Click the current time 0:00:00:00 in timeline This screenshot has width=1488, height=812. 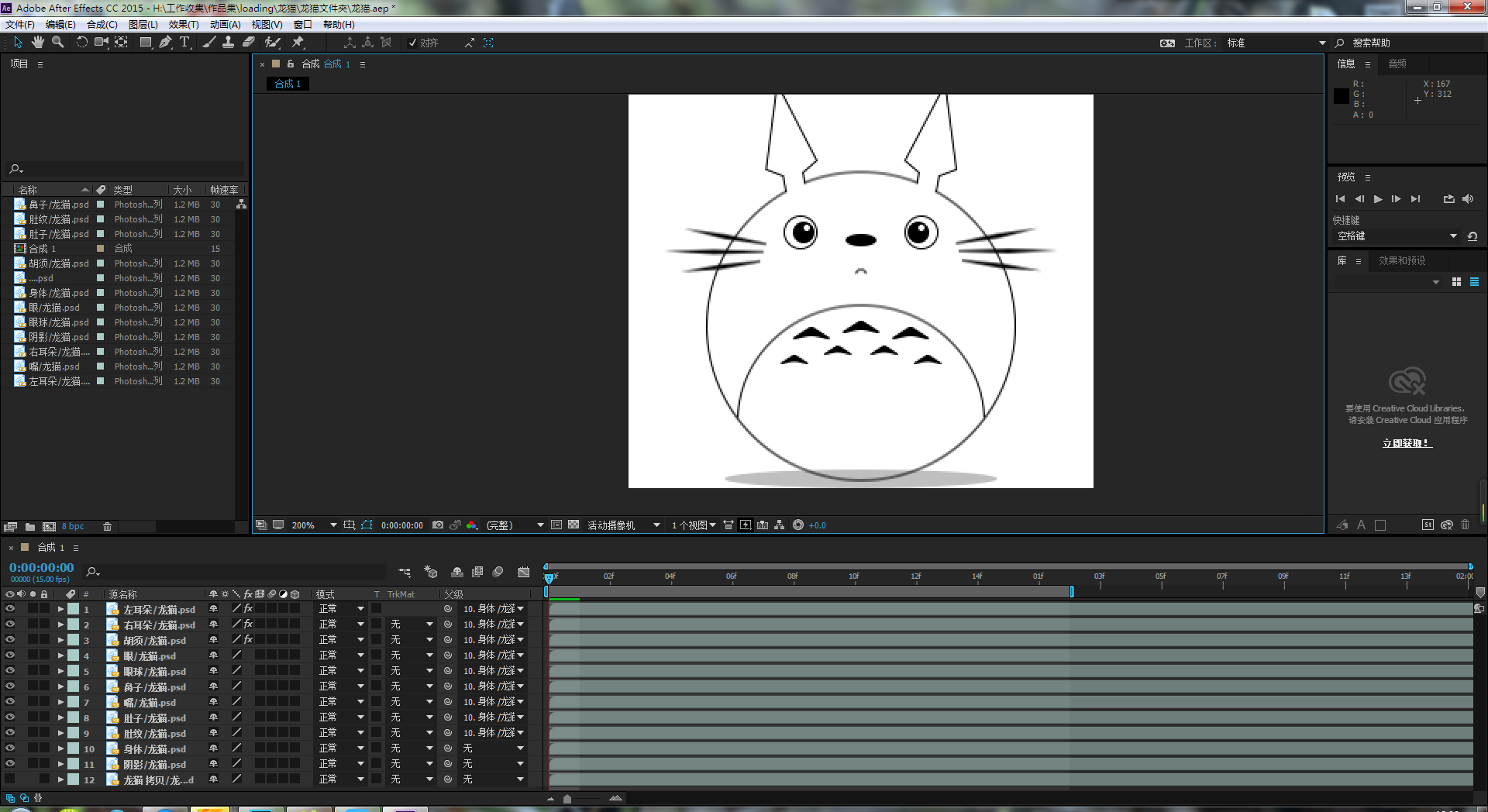coord(42,568)
